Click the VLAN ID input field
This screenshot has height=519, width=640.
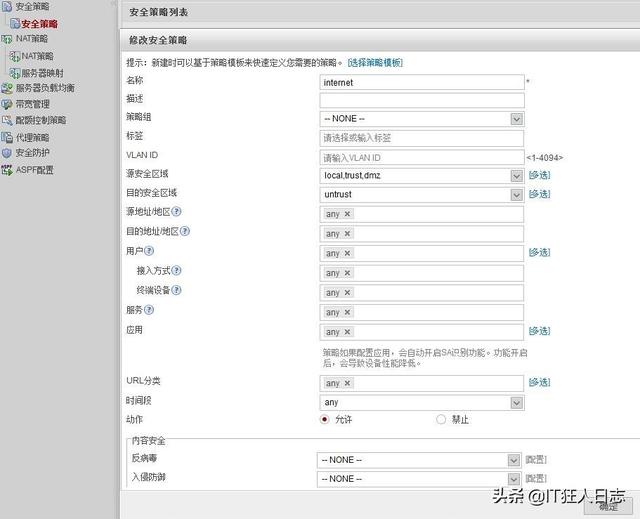point(422,157)
